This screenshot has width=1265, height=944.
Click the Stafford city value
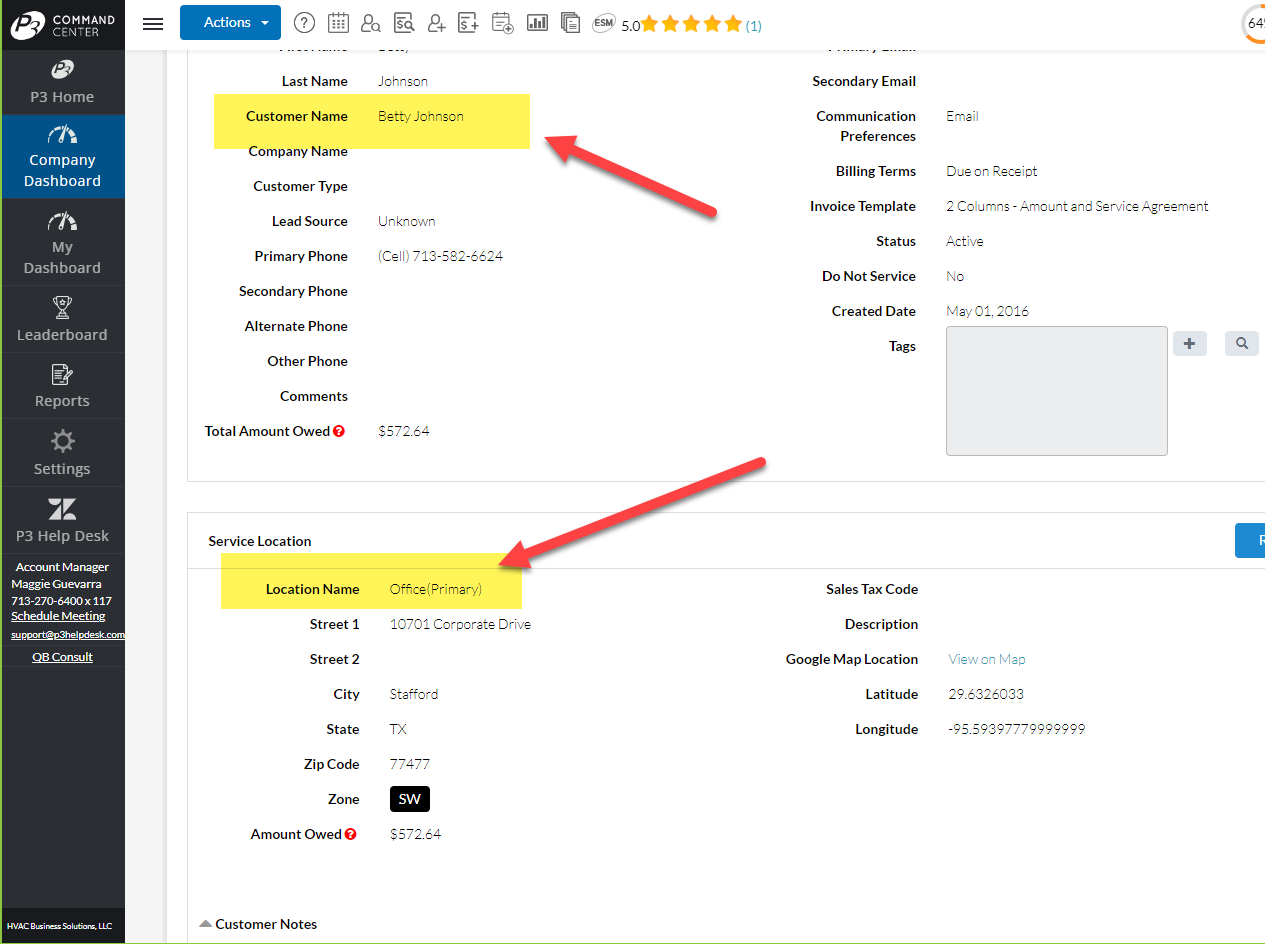[x=414, y=694]
